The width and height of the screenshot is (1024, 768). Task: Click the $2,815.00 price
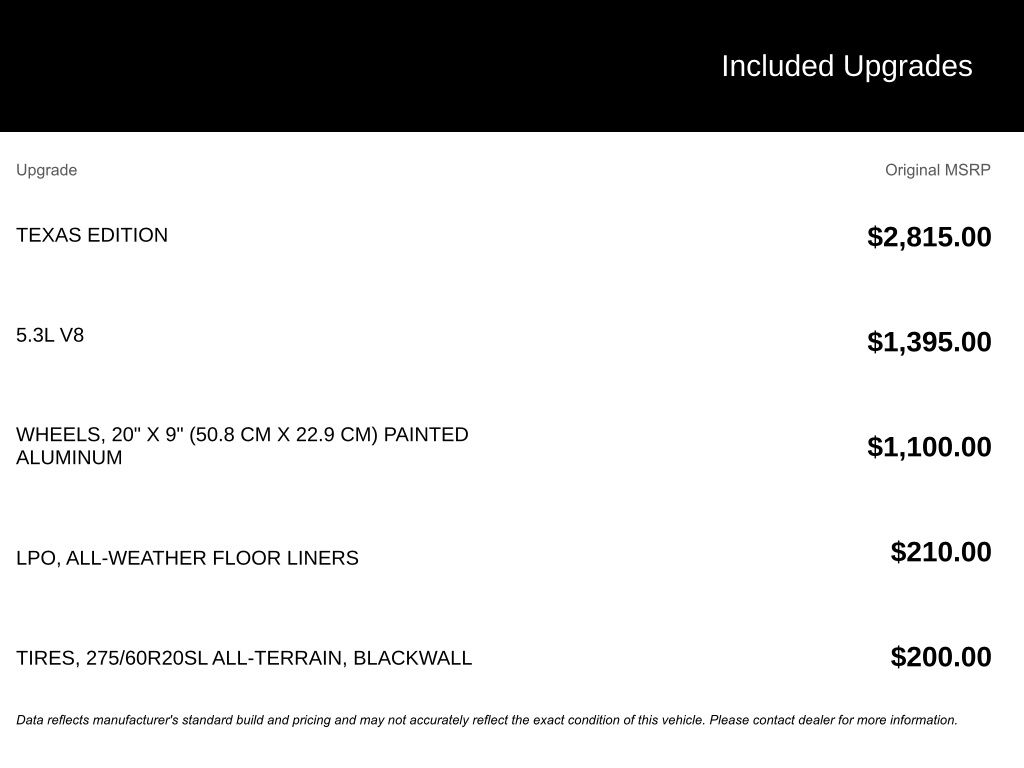[929, 237]
